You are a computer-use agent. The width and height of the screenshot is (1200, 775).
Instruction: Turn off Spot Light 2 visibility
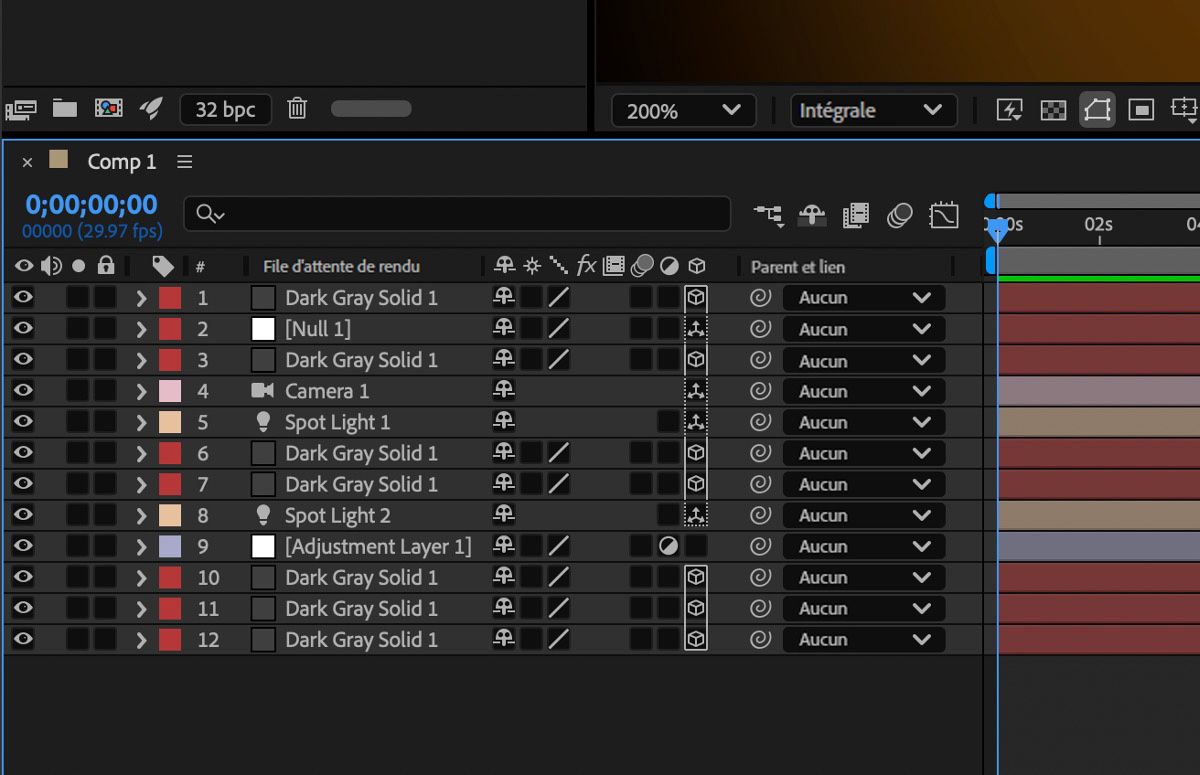tap(23, 514)
